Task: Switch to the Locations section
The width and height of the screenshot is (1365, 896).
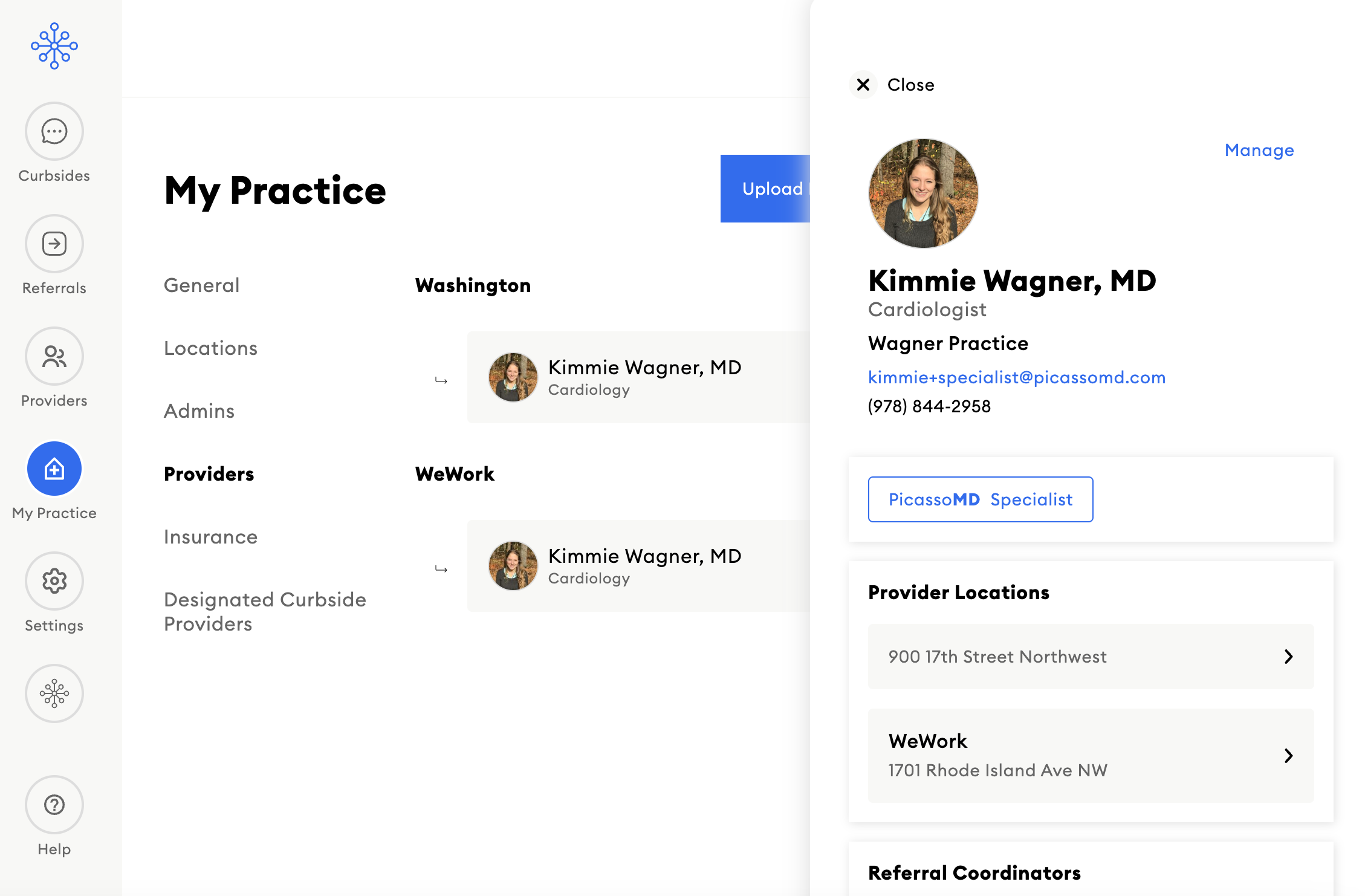Action: (210, 348)
